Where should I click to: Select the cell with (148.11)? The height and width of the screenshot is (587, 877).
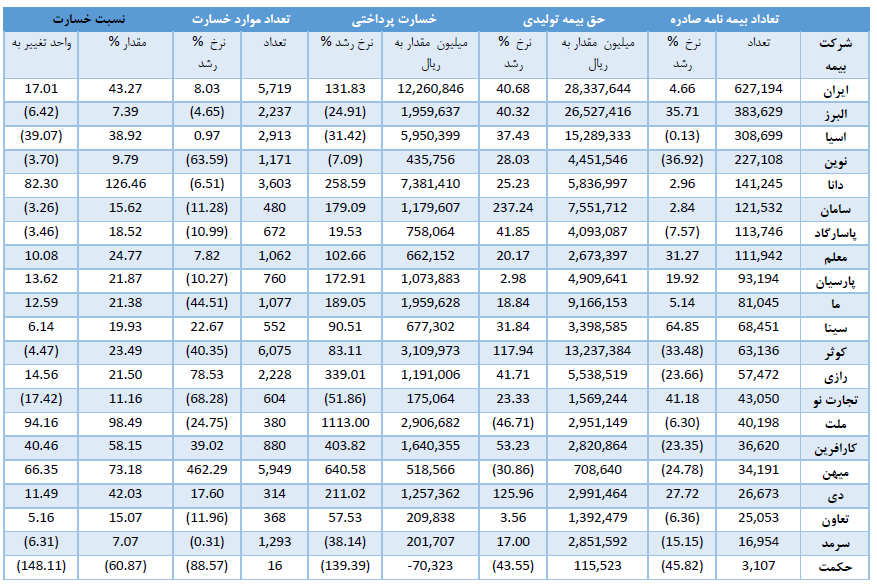[x=41, y=566]
